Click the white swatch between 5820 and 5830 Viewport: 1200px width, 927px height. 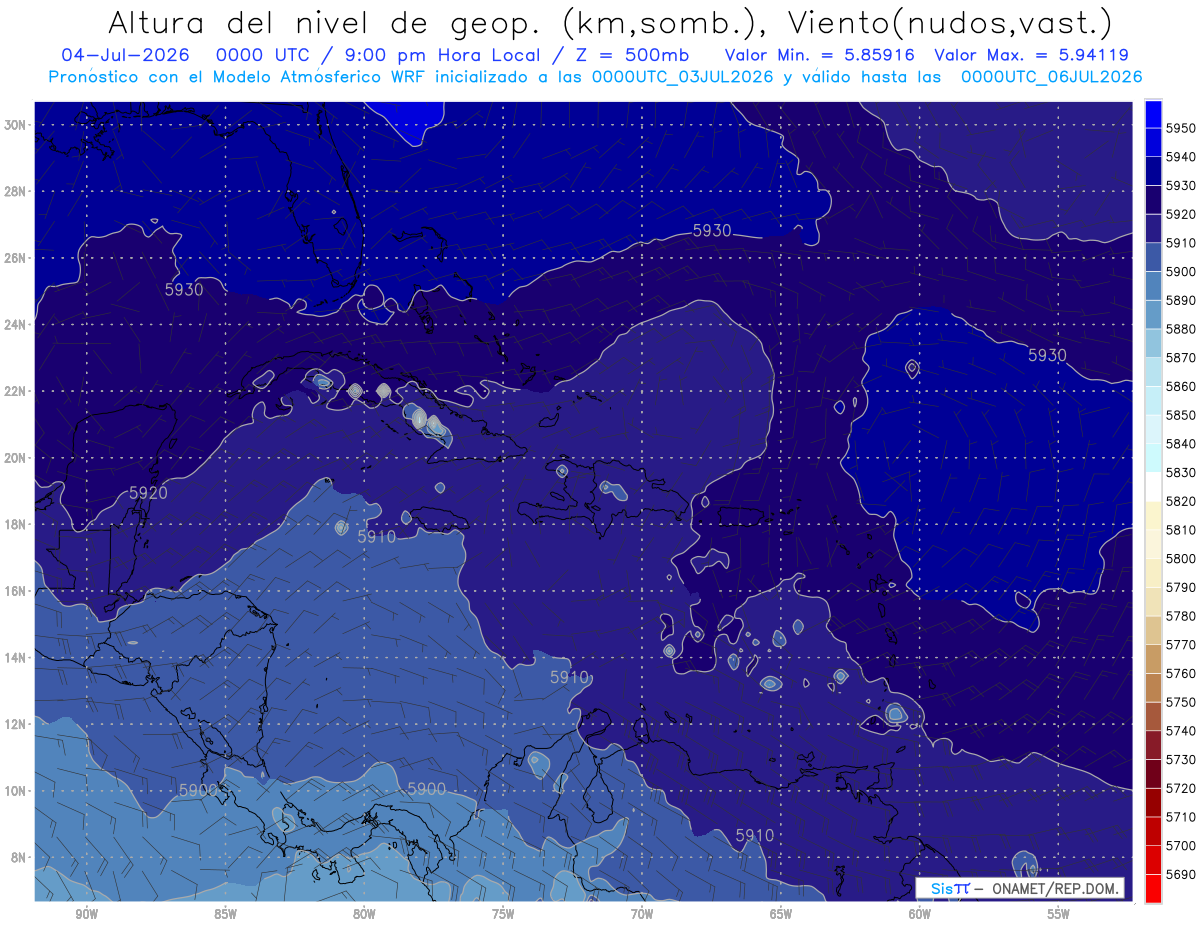[x=1153, y=487]
